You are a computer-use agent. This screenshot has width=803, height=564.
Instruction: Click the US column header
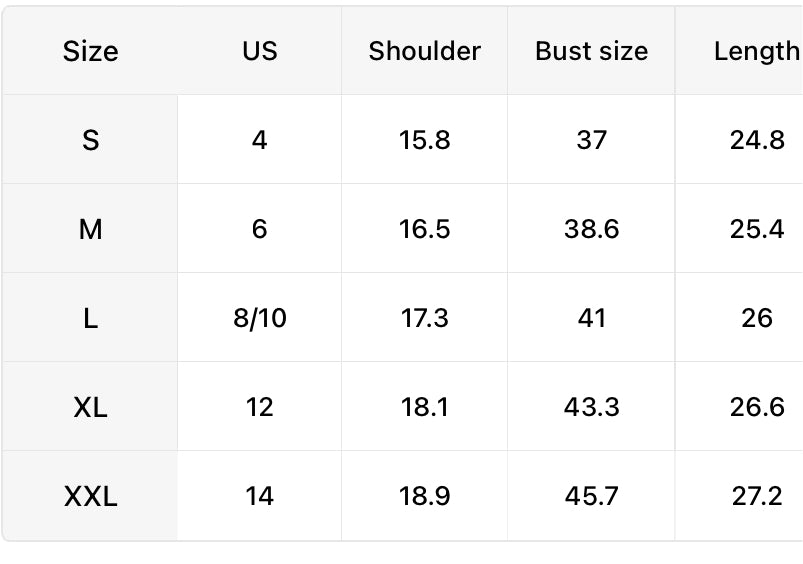click(x=259, y=51)
